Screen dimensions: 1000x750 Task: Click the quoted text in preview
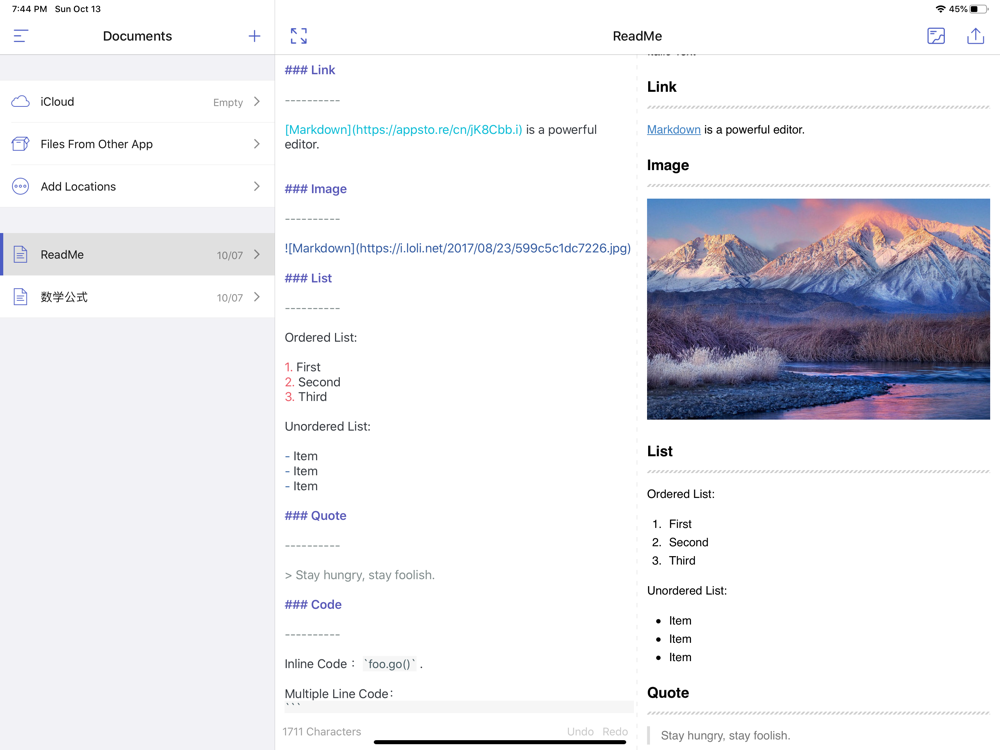[x=725, y=735]
